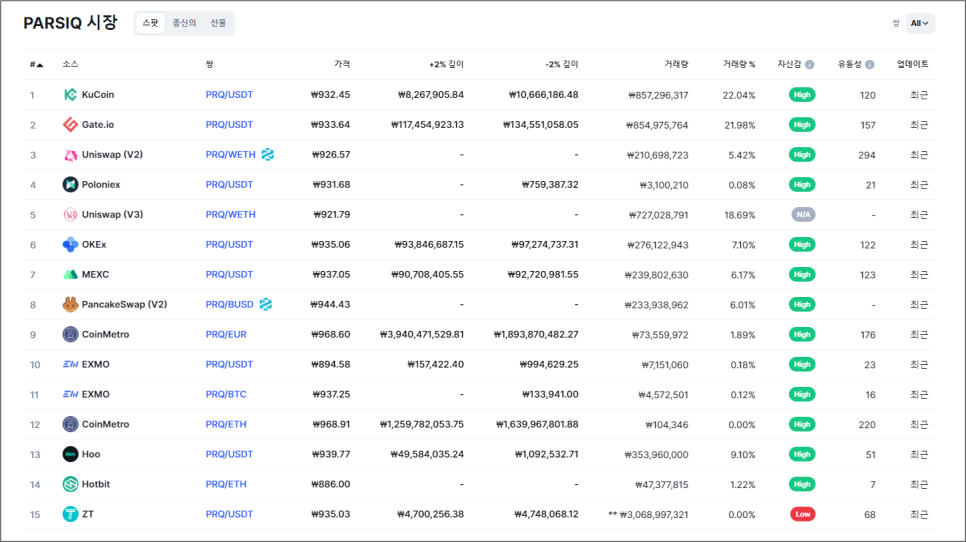Open PRQ/USDT pair link for KuCoin
966x542 pixels.
(x=229, y=95)
